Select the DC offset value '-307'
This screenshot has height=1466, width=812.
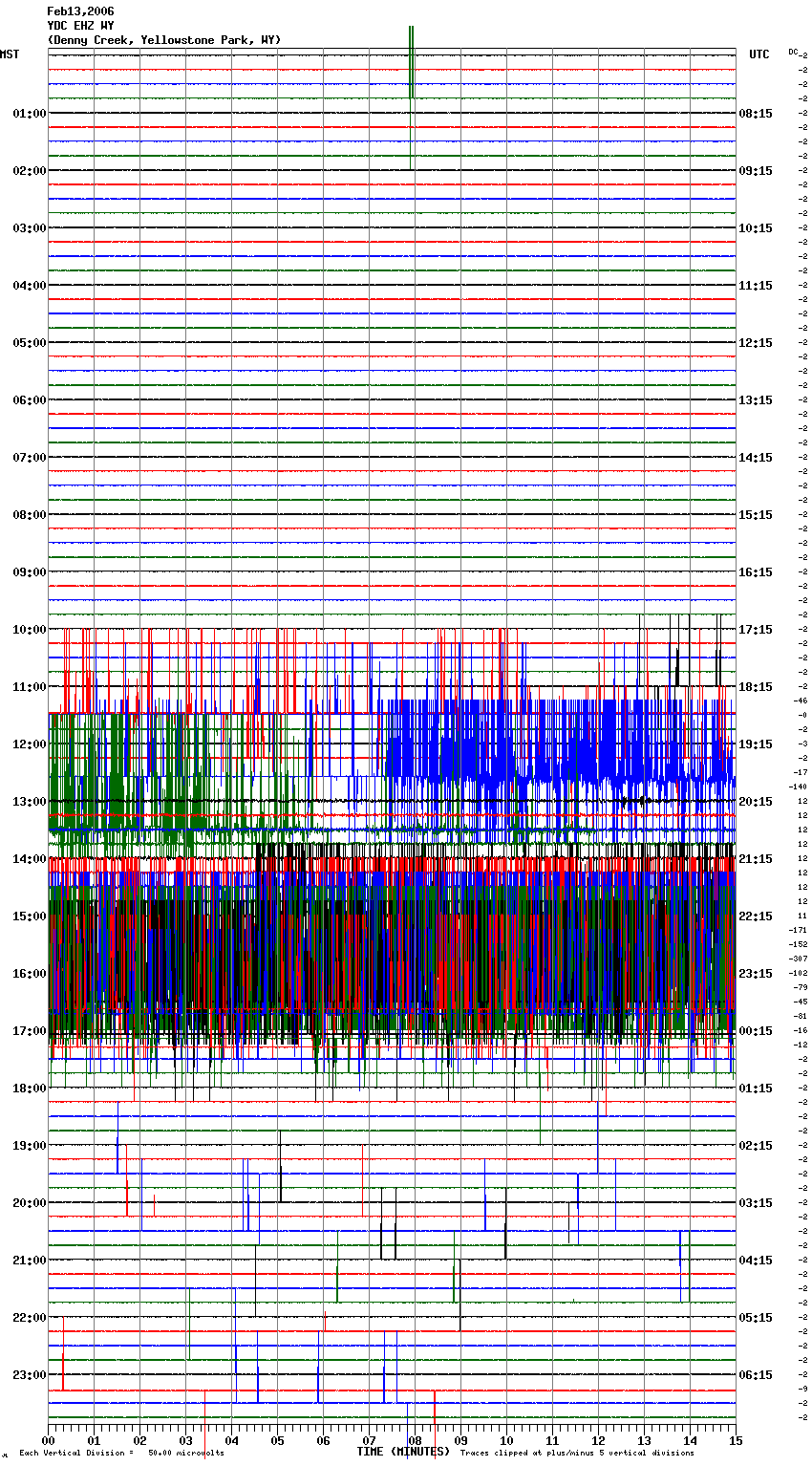(799, 959)
